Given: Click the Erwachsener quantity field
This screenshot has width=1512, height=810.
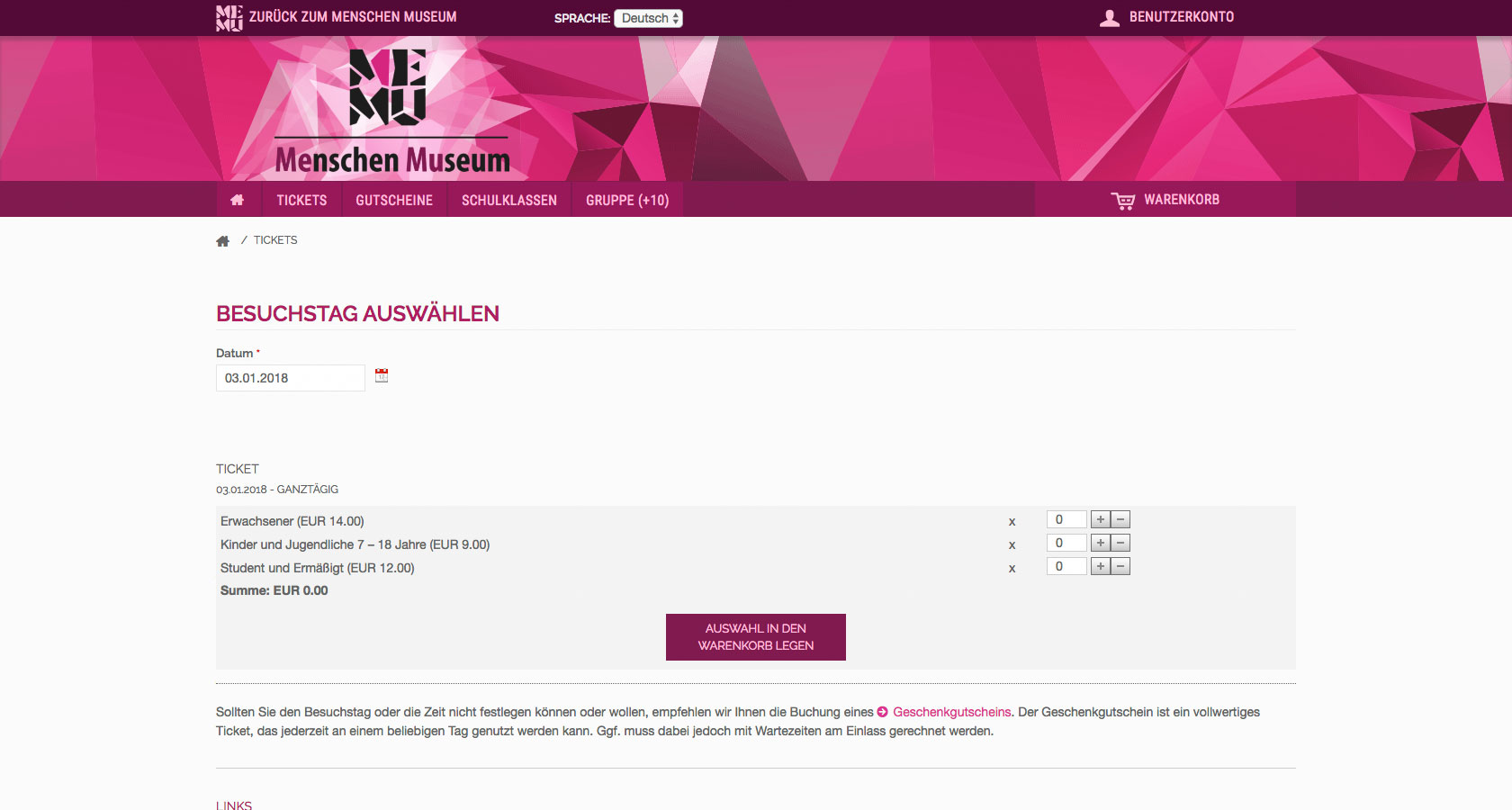Looking at the screenshot, I should (1066, 519).
